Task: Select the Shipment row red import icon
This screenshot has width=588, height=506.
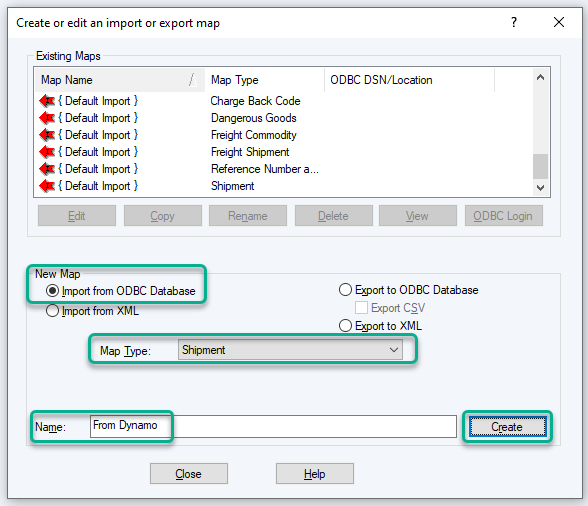Action: coord(47,186)
